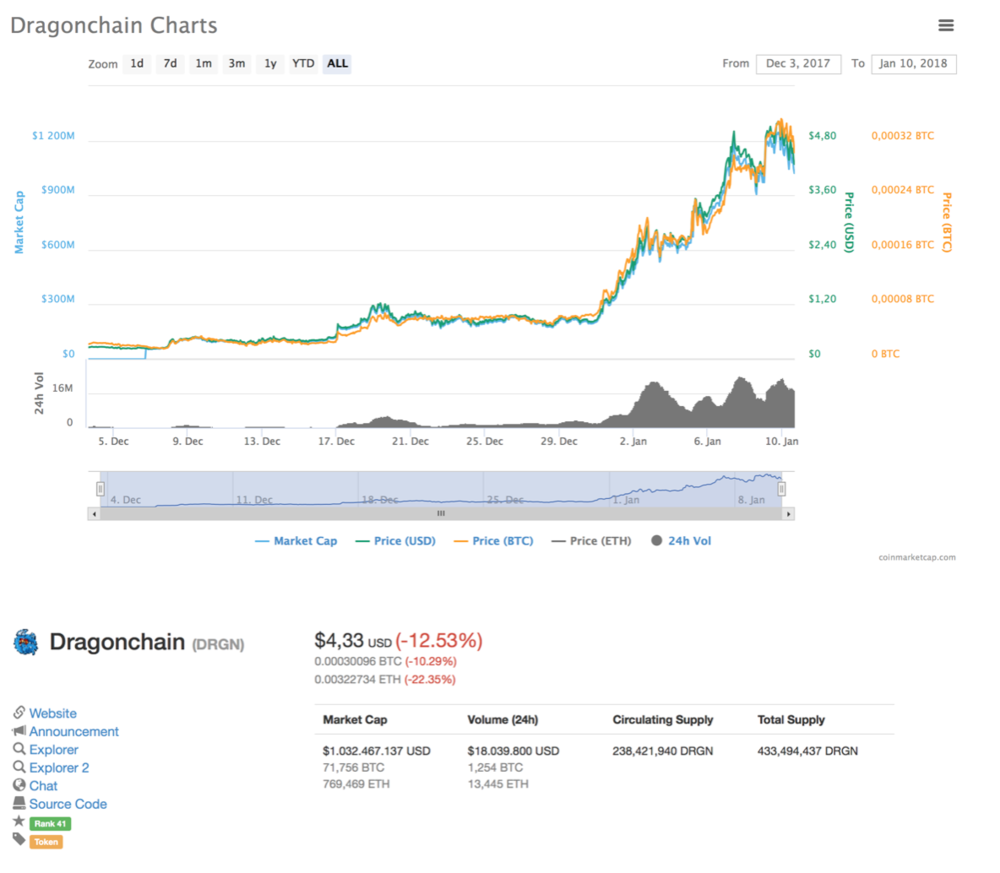Open the Chat link

[43, 786]
